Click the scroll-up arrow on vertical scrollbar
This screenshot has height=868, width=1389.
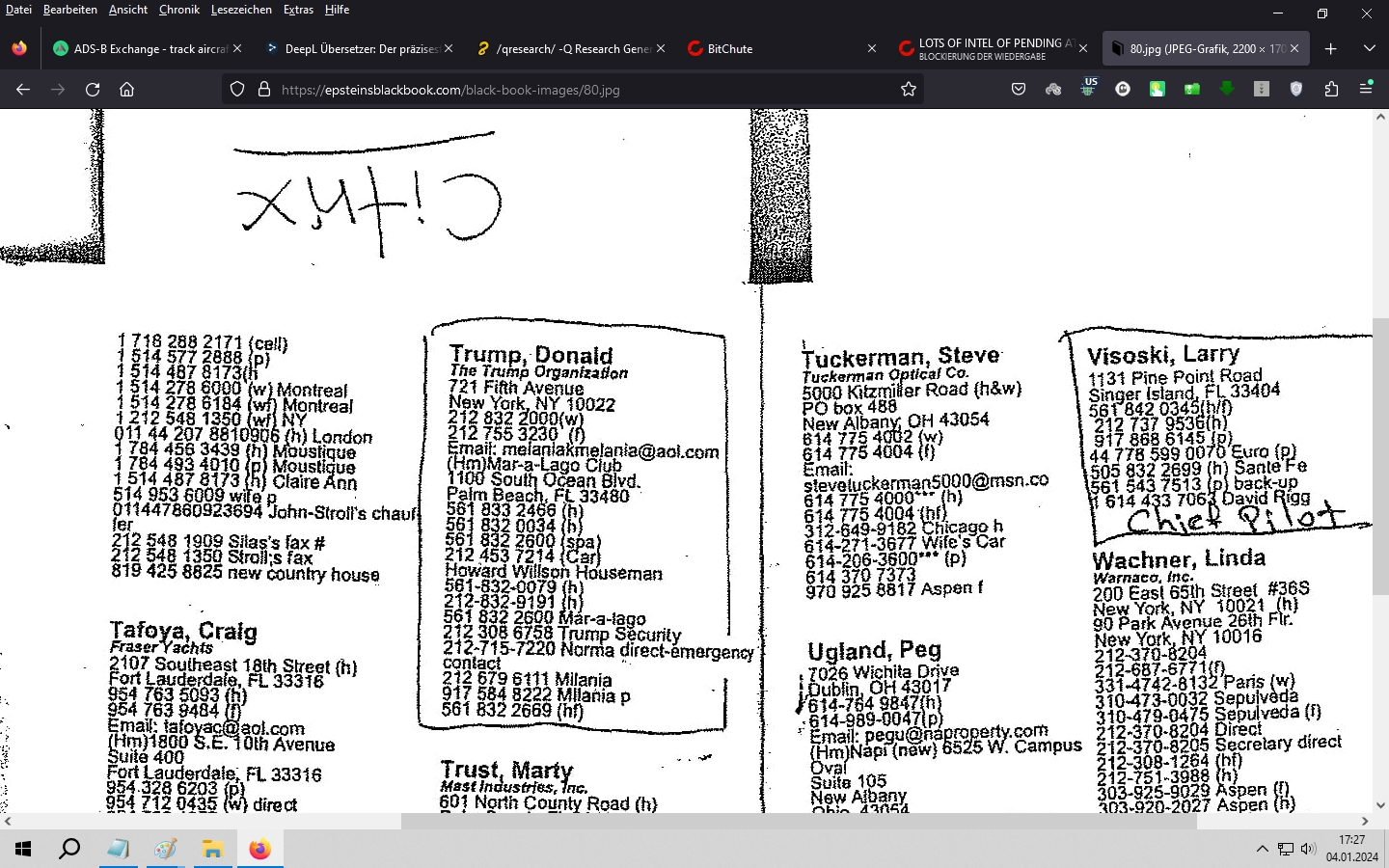click(1380, 117)
